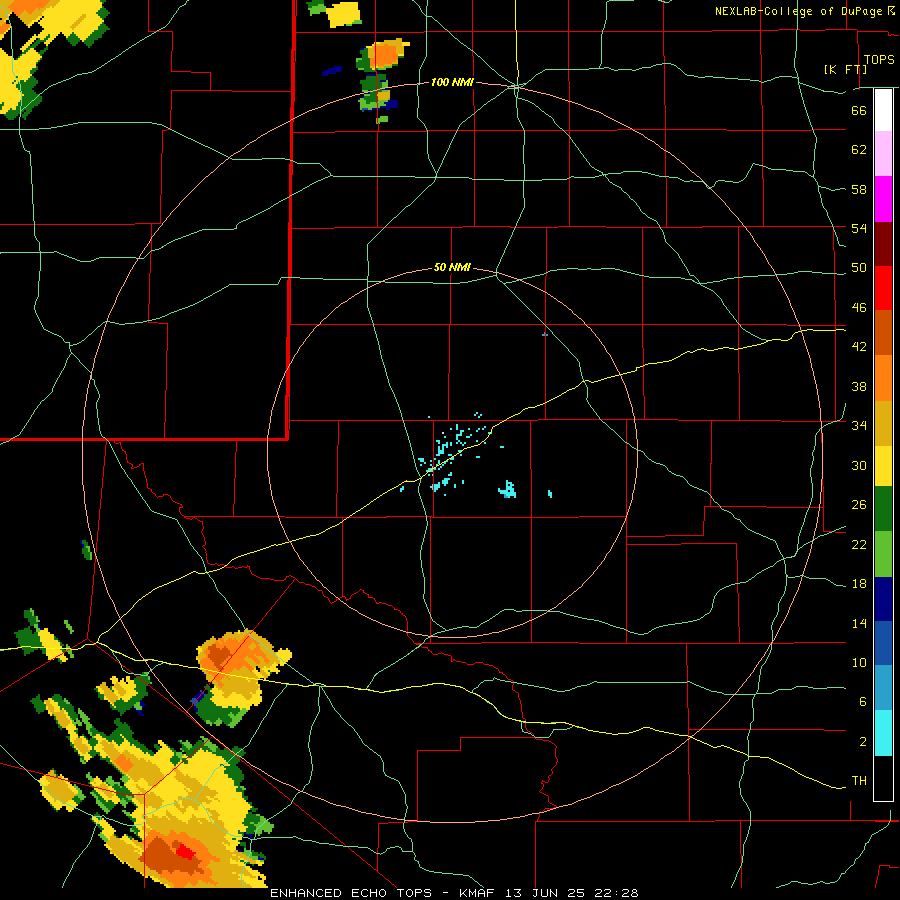
Task: Select the light green legend band
Action: coord(883,554)
